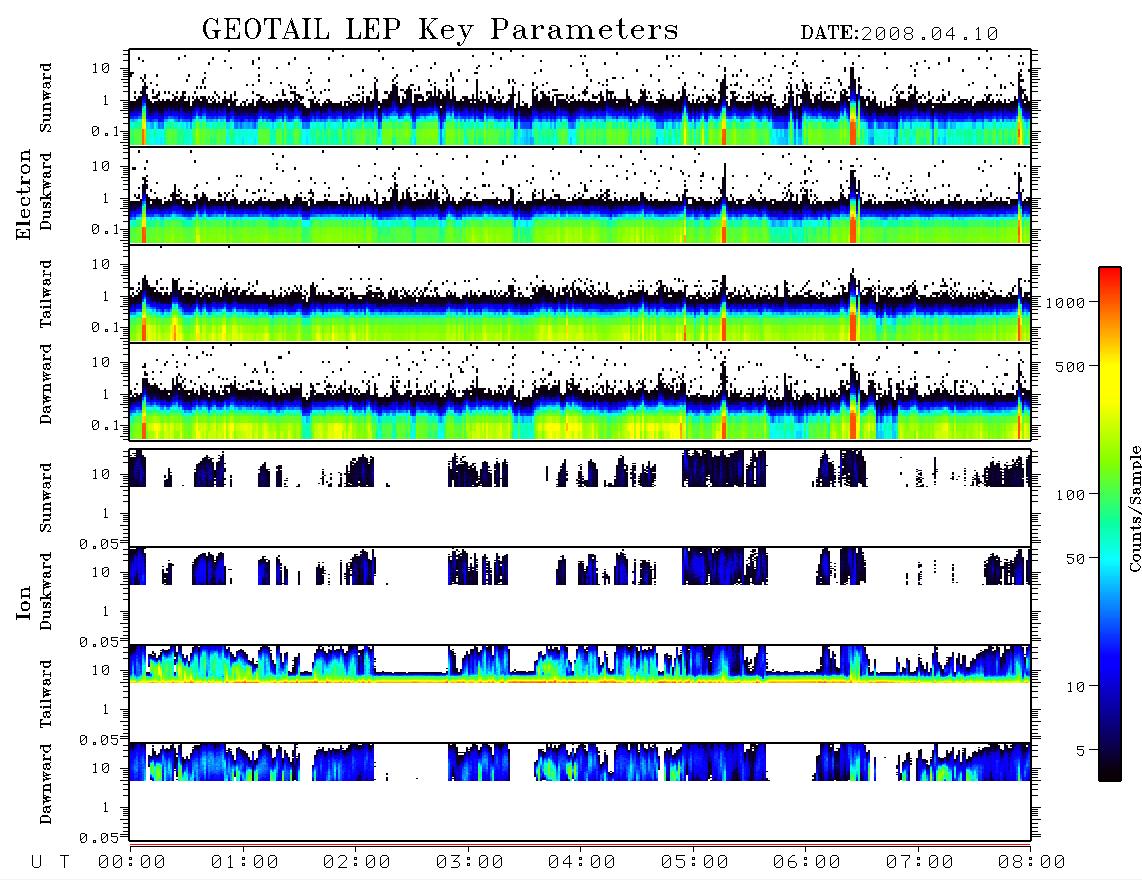Click the 05:00 time tick label
Screen dimensions: 1142x880
695,862
